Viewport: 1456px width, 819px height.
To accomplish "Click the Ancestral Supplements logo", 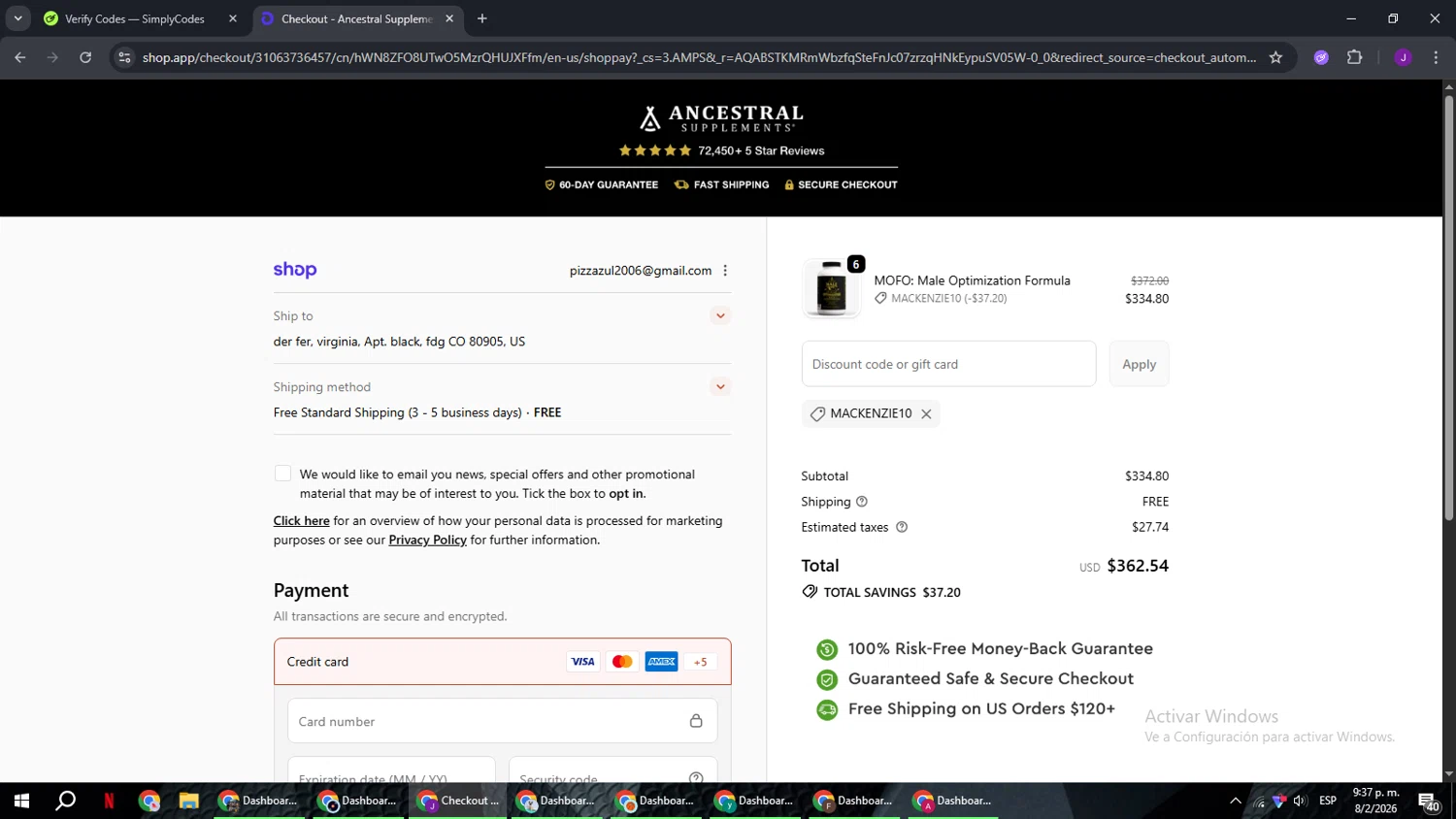I will [x=721, y=118].
